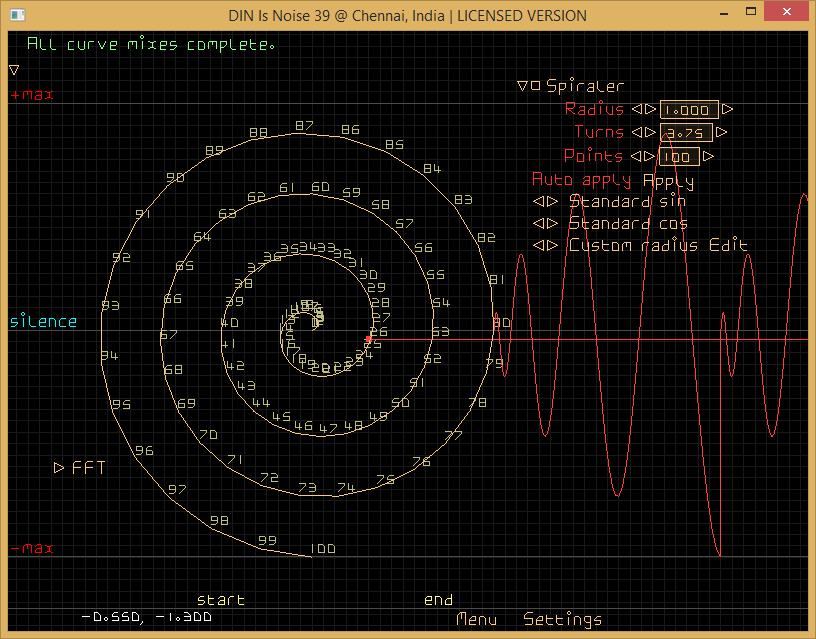Decrease Points count with left arrow
The height and width of the screenshot is (639, 816).
tap(637, 157)
